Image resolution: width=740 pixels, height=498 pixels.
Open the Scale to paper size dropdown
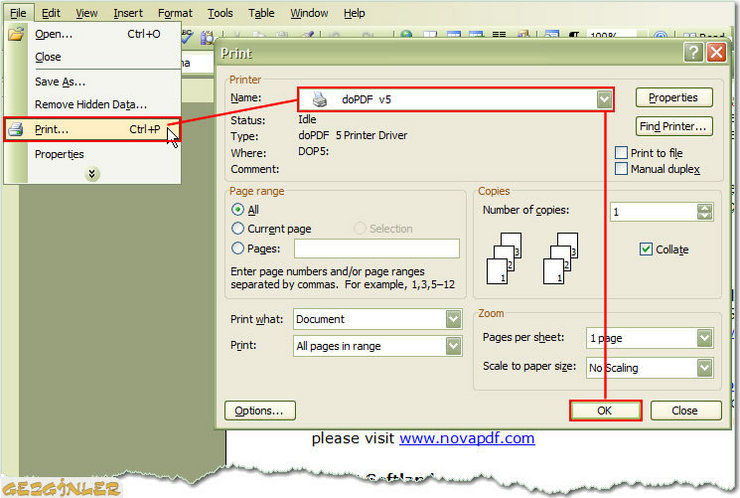[x=705, y=368]
